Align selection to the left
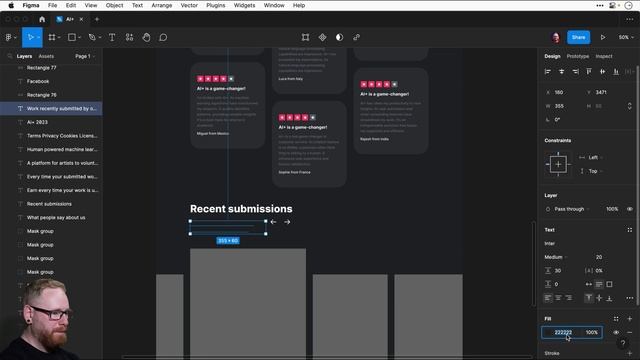Viewport: 640px width, 360px height. 548,72
